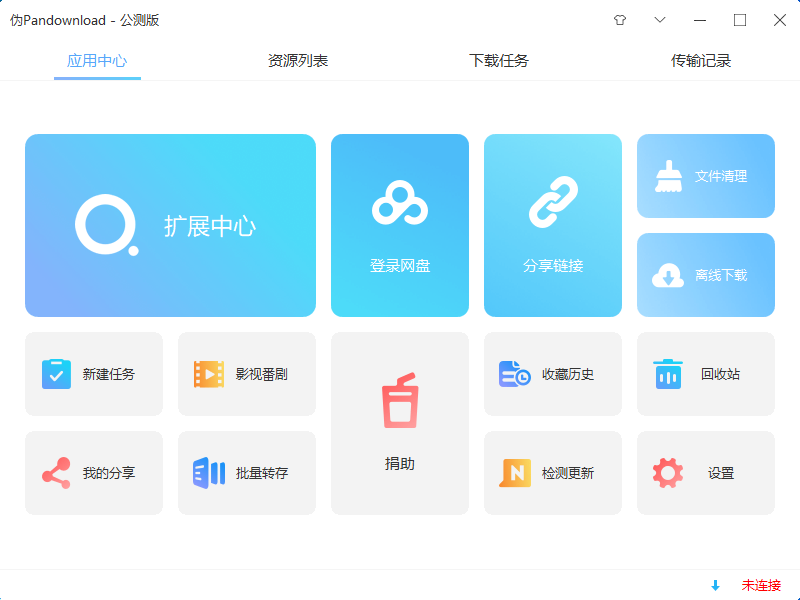The height and width of the screenshot is (600, 800).
Task: View 我的分享 my shares
Action: tap(94, 473)
